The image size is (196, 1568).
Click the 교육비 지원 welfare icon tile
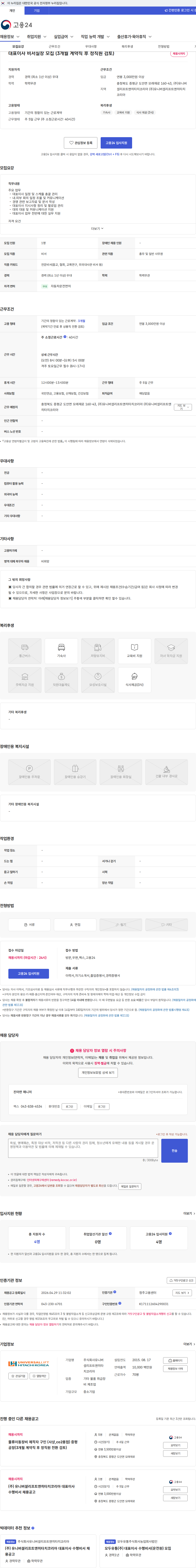coord(134,651)
